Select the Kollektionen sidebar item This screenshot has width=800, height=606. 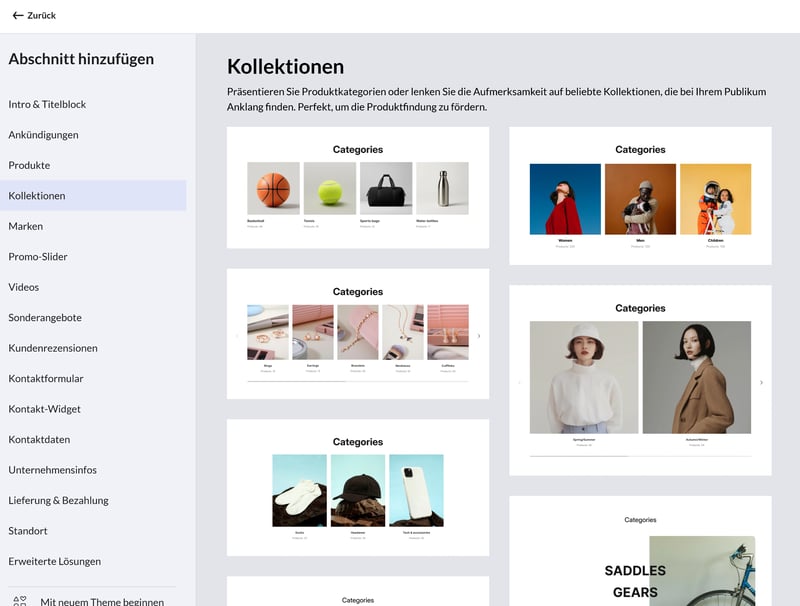pyautogui.click(x=37, y=196)
